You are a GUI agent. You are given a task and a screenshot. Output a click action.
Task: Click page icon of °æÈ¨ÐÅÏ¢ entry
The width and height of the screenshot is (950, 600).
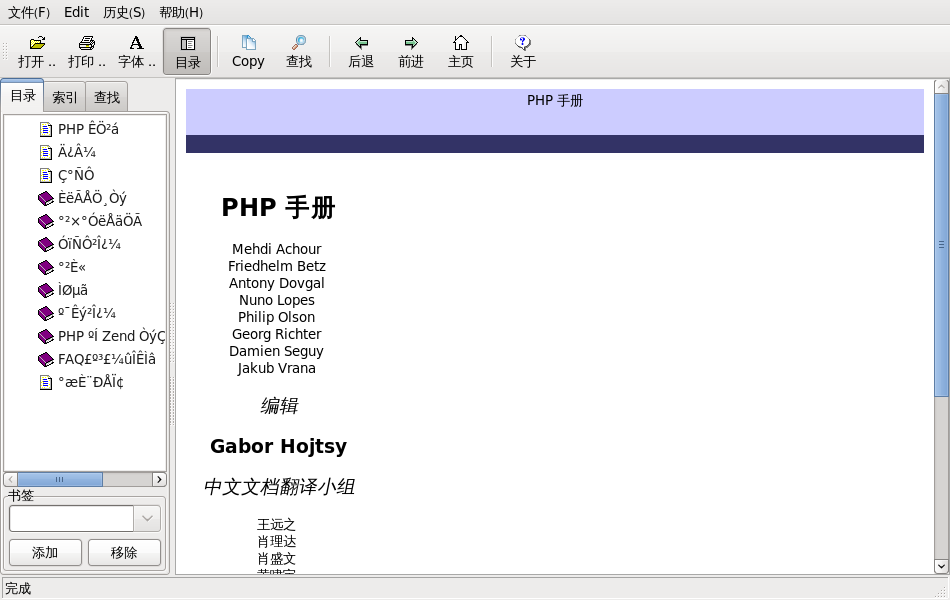[45, 382]
